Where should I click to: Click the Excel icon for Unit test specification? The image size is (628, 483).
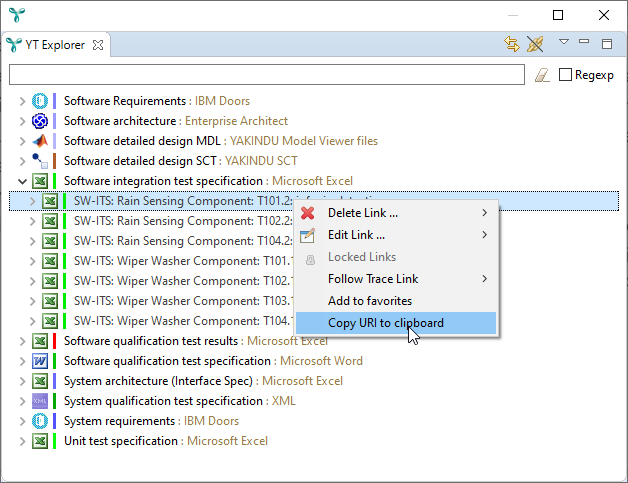[x=40, y=441]
